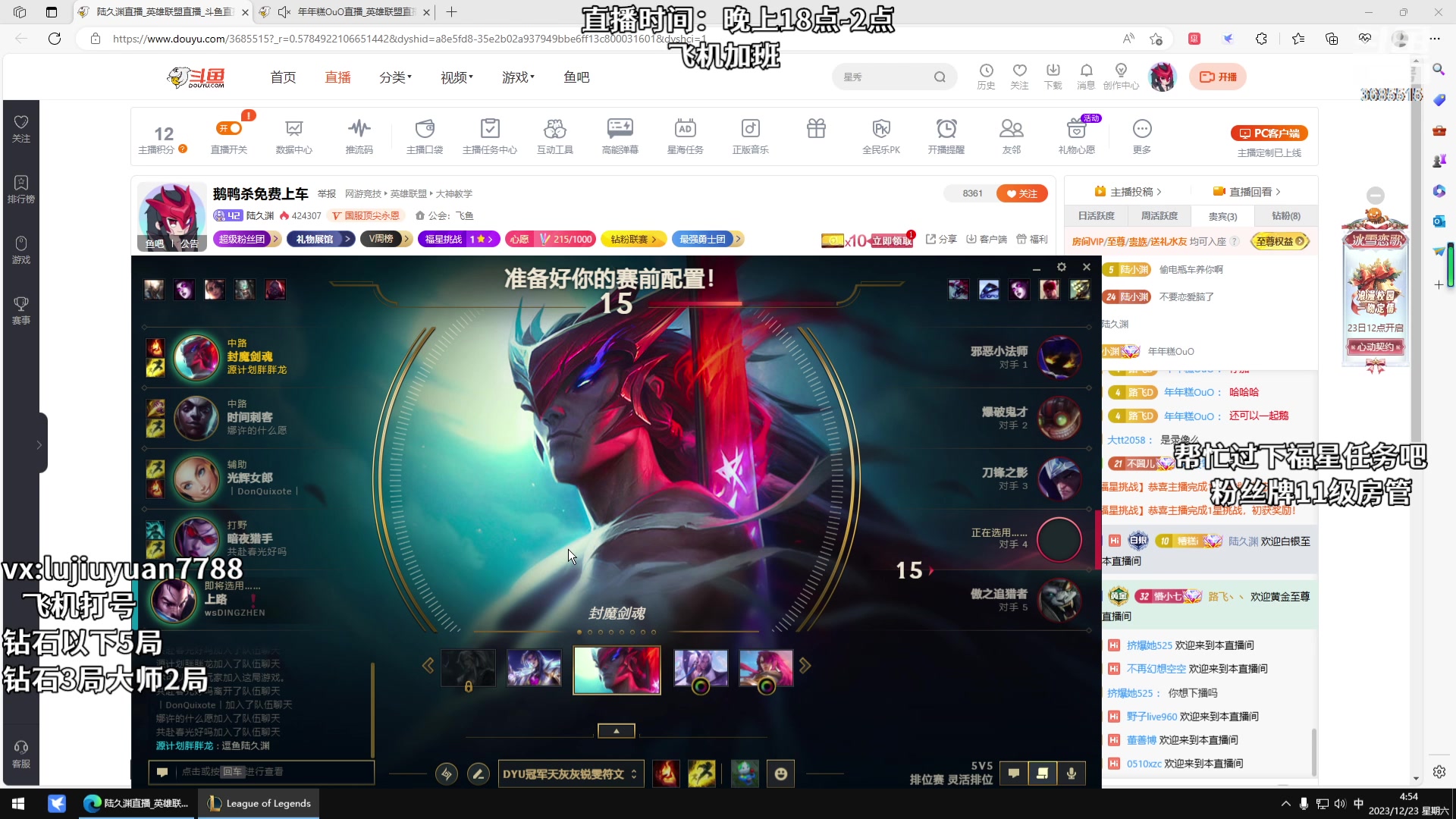Click 举报 report link
1456x819 pixels.
pos(327,193)
